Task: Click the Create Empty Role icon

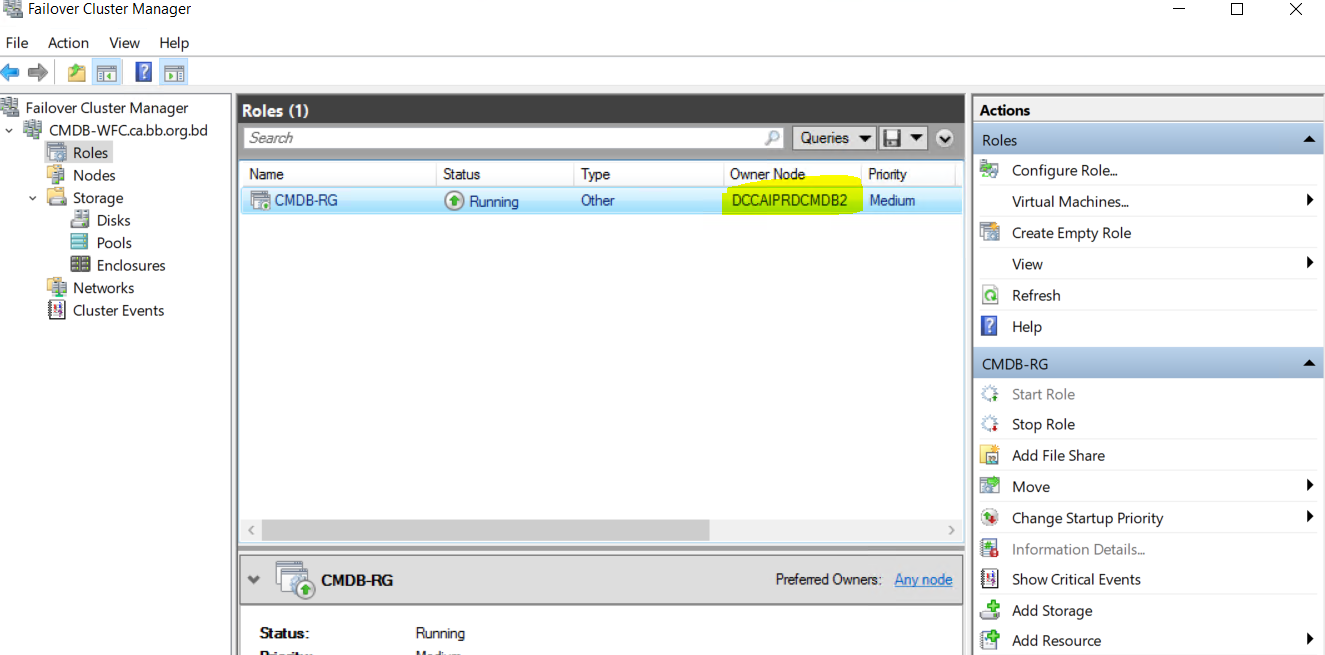Action: tap(990, 232)
